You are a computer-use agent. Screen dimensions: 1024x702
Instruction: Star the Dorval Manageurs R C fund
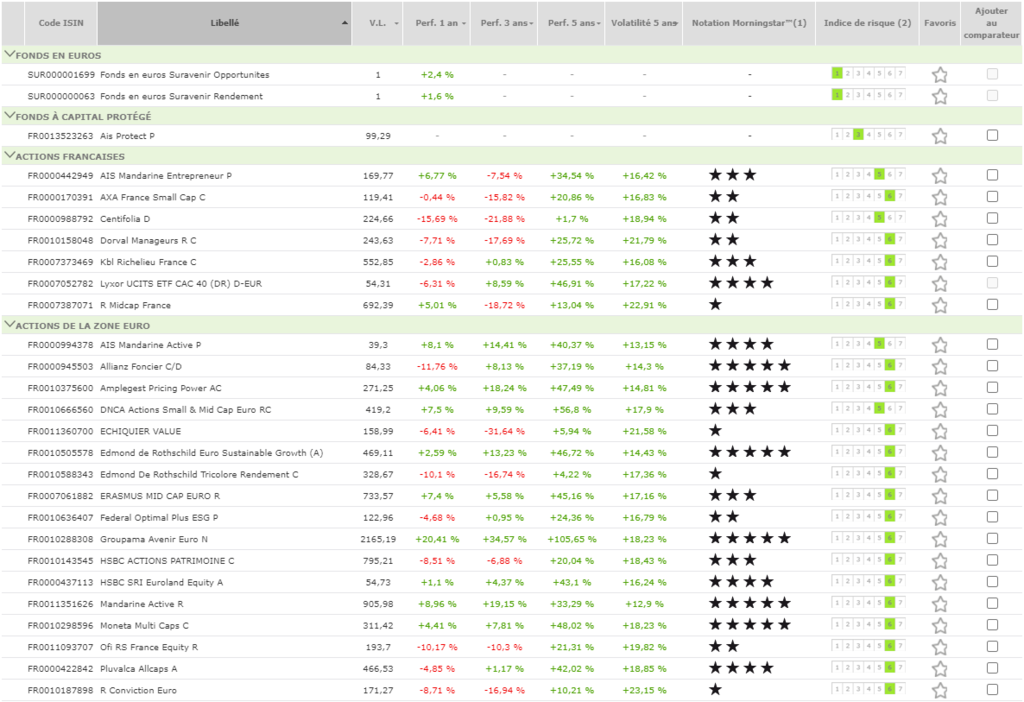[940, 240]
